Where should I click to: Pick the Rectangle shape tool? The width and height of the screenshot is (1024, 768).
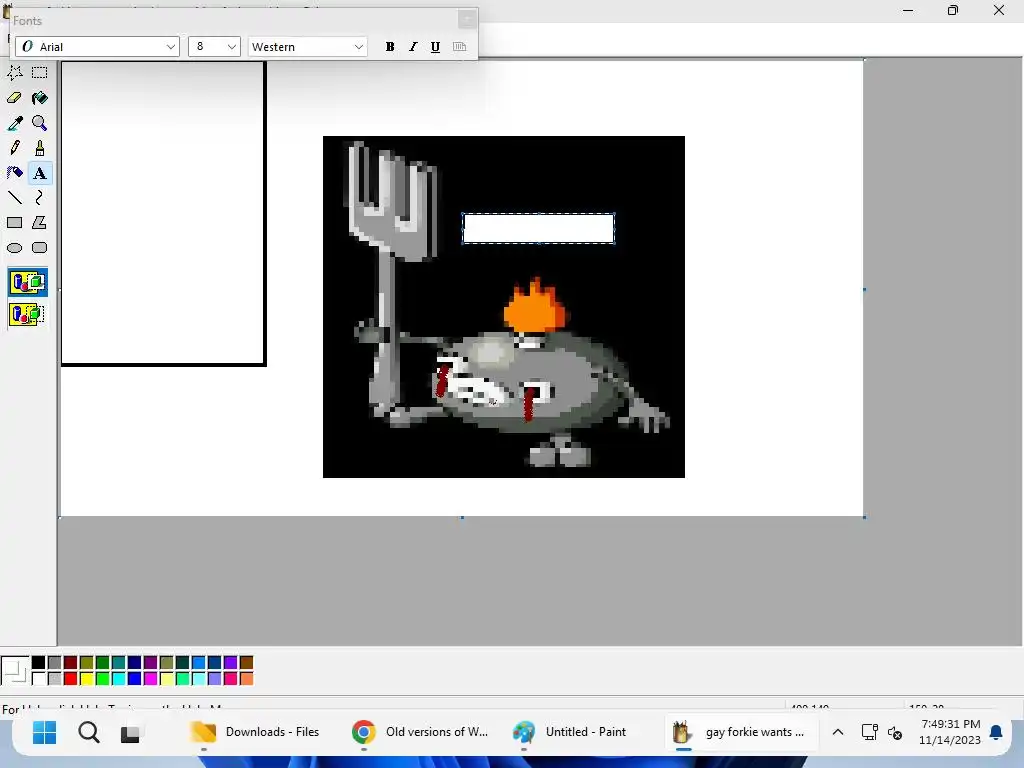pos(14,223)
